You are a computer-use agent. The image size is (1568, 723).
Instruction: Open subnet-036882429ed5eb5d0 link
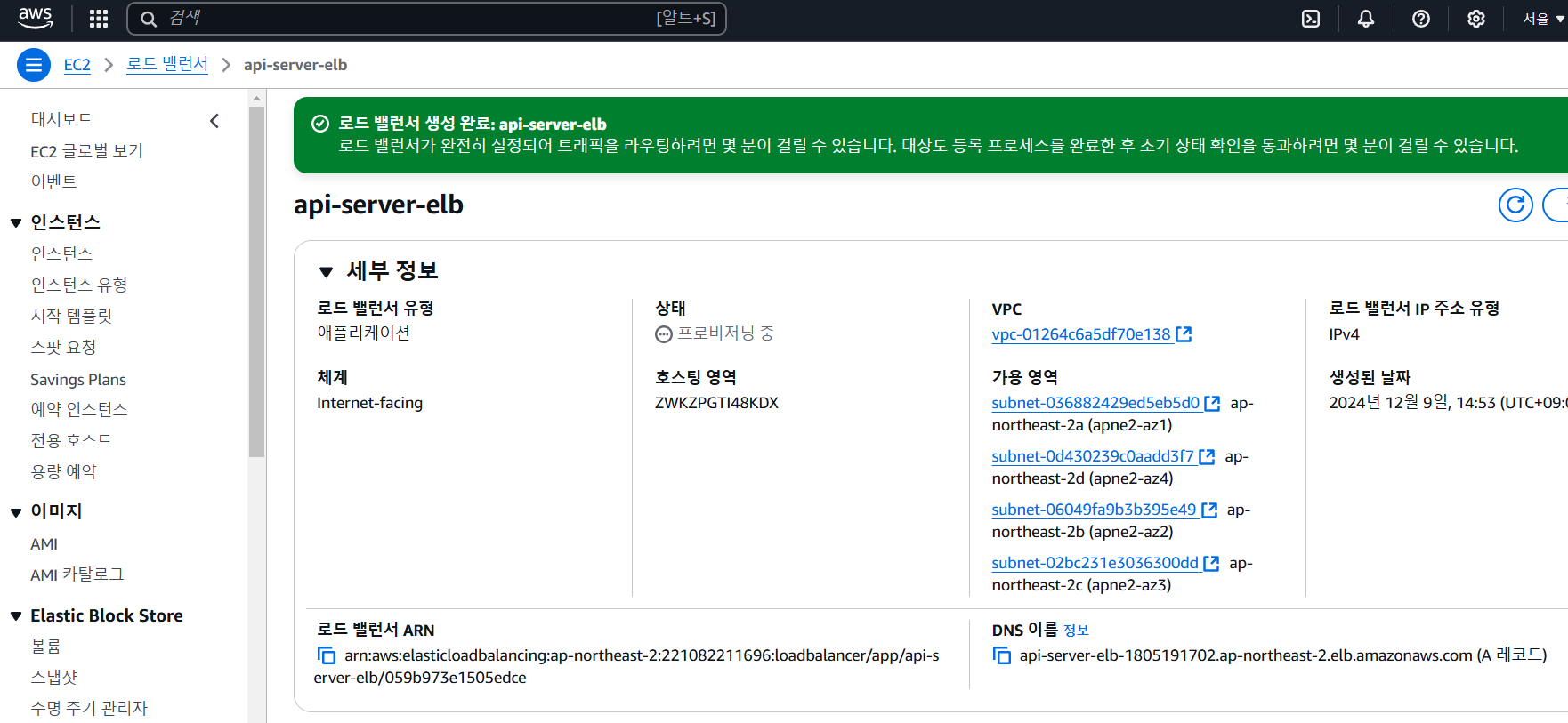1095,403
